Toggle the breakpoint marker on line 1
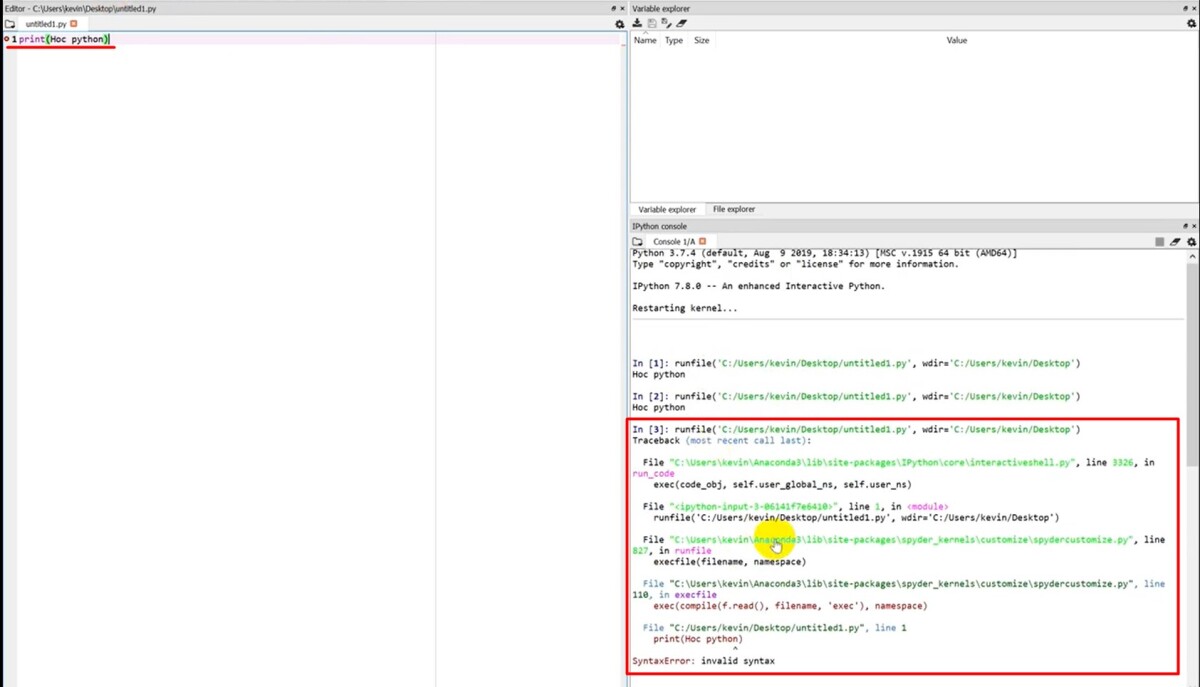The image size is (1200, 687). (5, 39)
